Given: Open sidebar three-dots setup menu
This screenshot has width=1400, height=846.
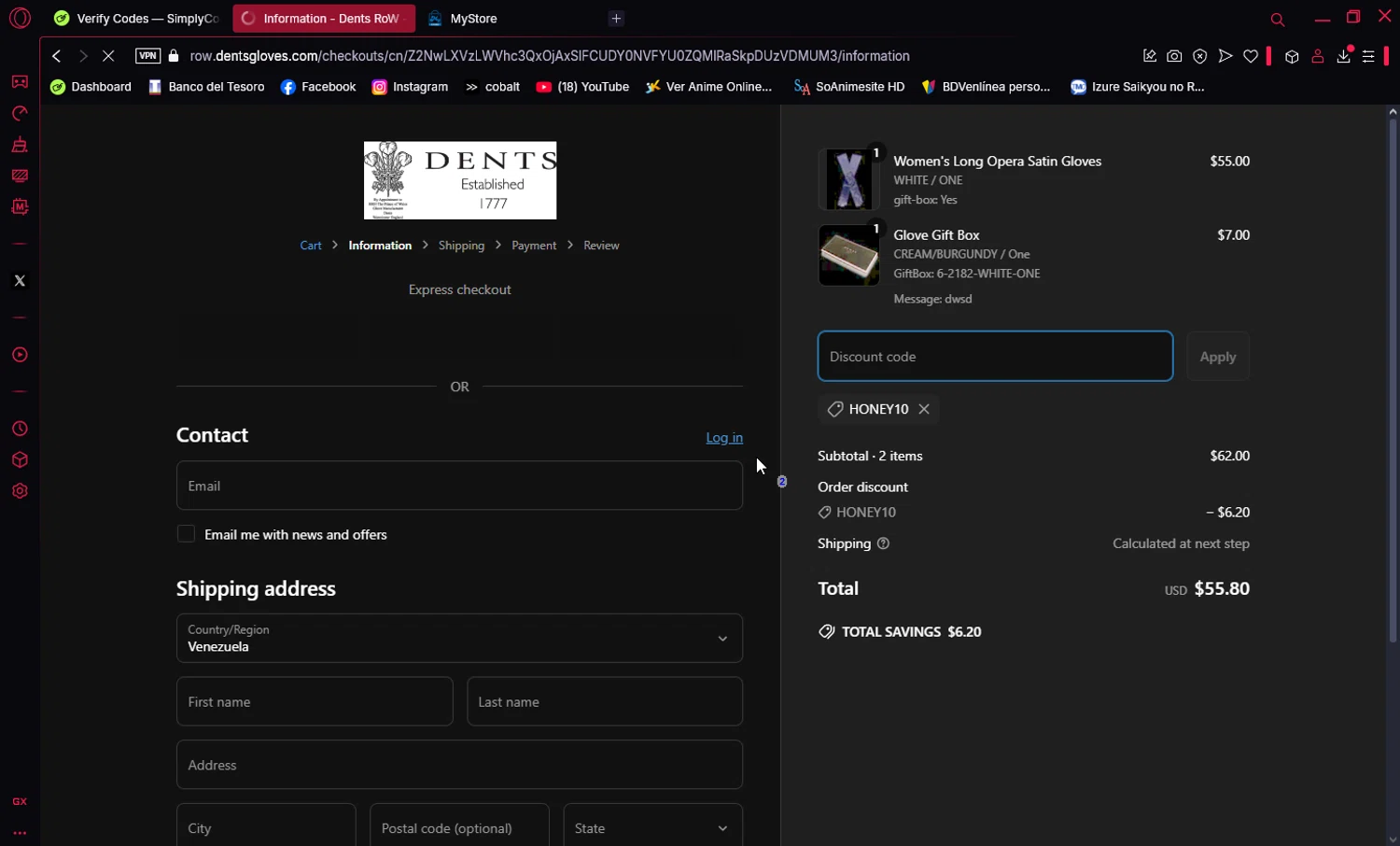Looking at the screenshot, I should (x=20, y=833).
